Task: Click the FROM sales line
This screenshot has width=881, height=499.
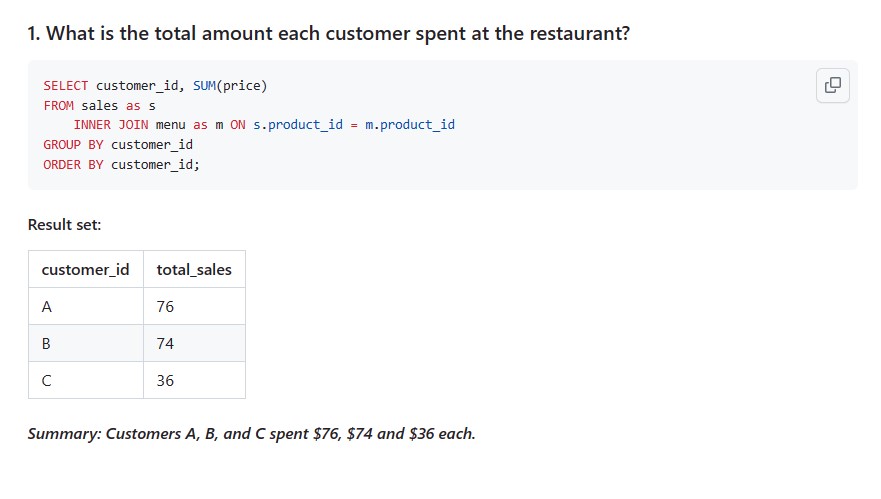Action: (99, 106)
